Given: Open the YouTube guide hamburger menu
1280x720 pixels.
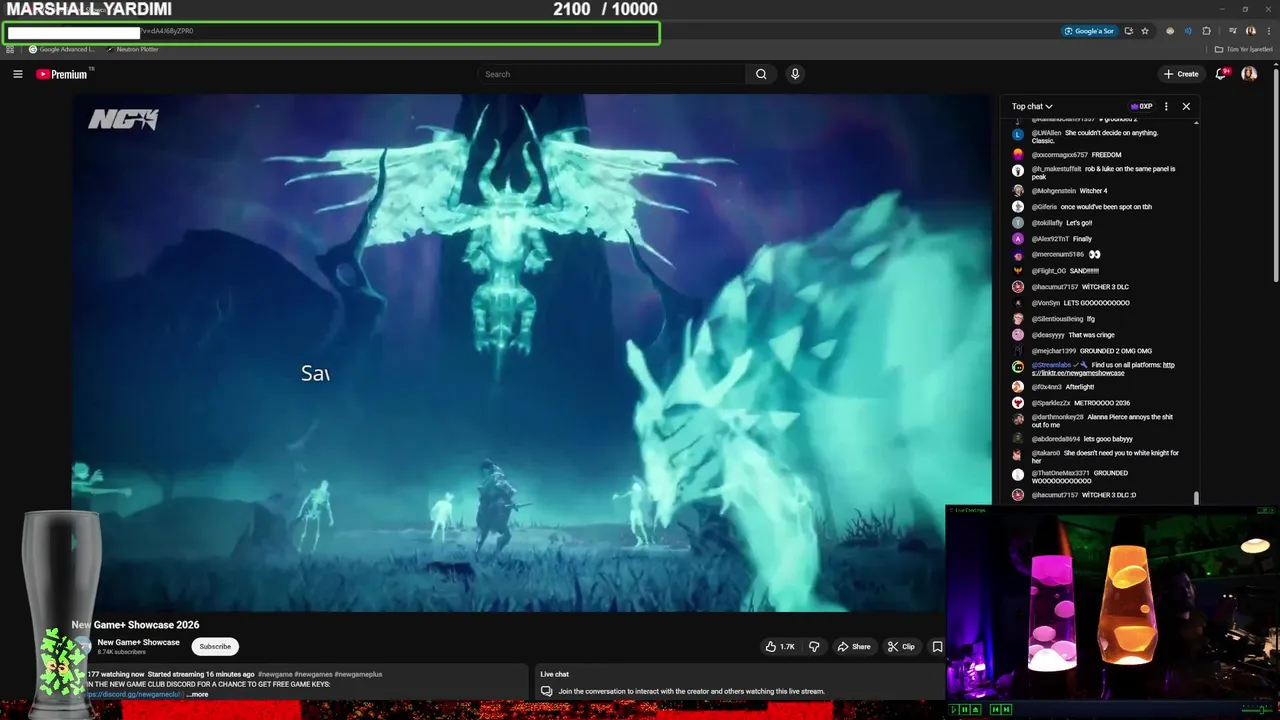Looking at the screenshot, I should click(17, 74).
